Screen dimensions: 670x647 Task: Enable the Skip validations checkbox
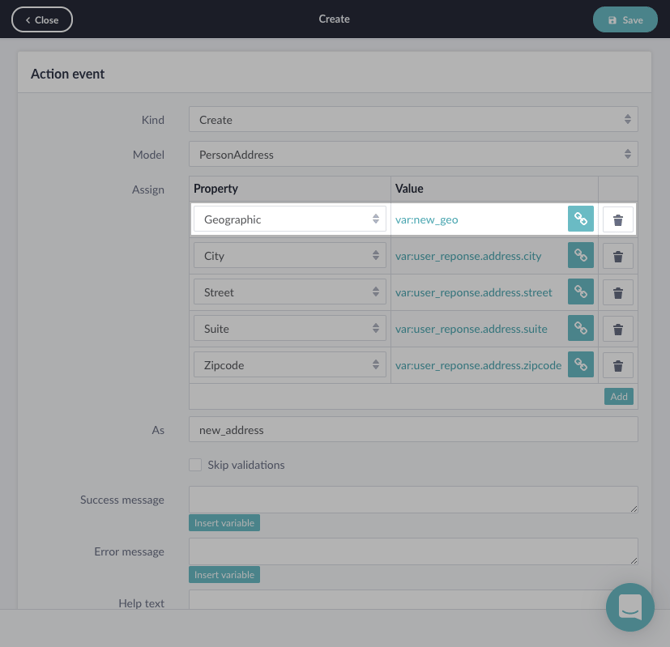point(195,465)
